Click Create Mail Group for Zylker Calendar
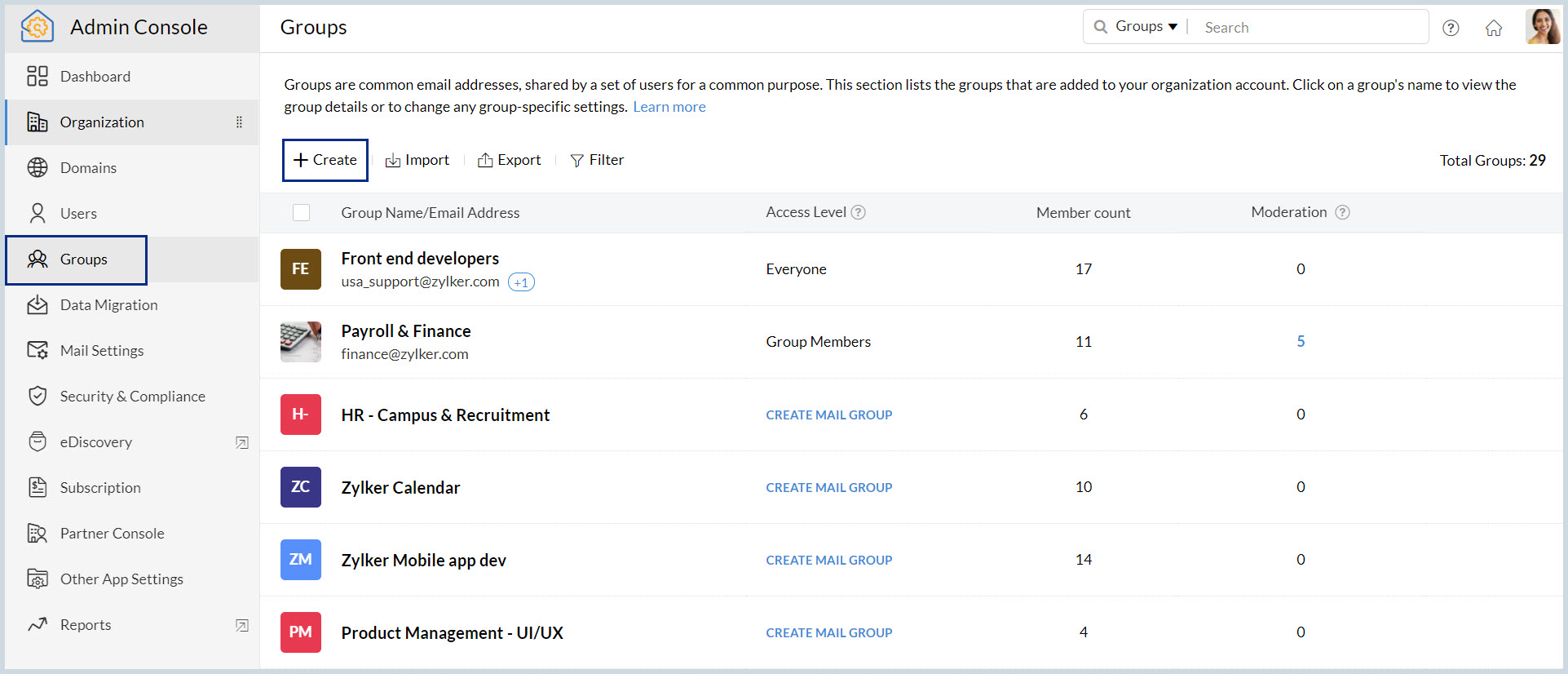Viewport: 1568px width, 674px height. pos(828,487)
